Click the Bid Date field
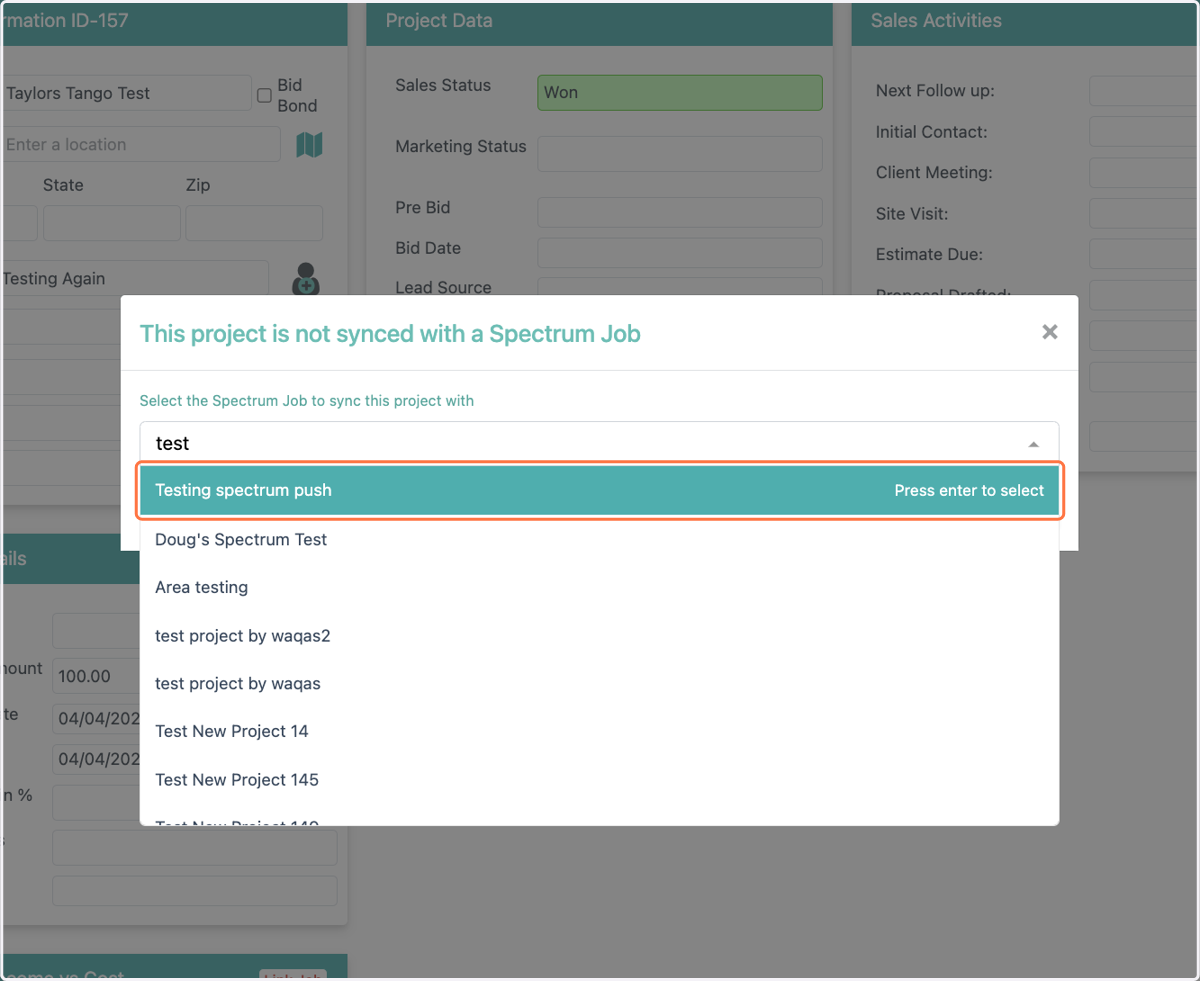 [x=680, y=252]
